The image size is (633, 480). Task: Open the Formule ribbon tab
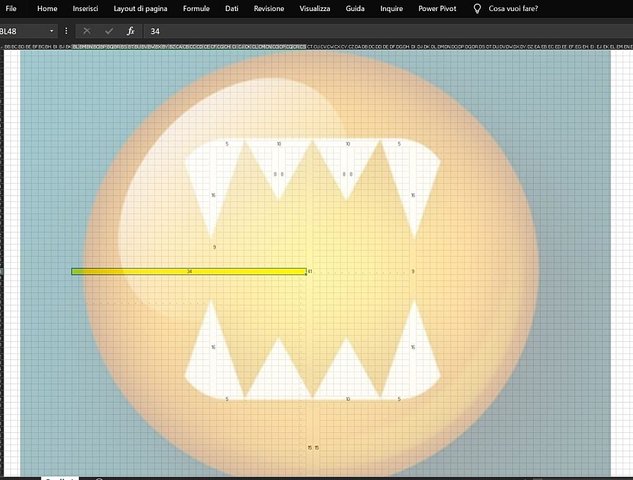pyautogui.click(x=196, y=8)
